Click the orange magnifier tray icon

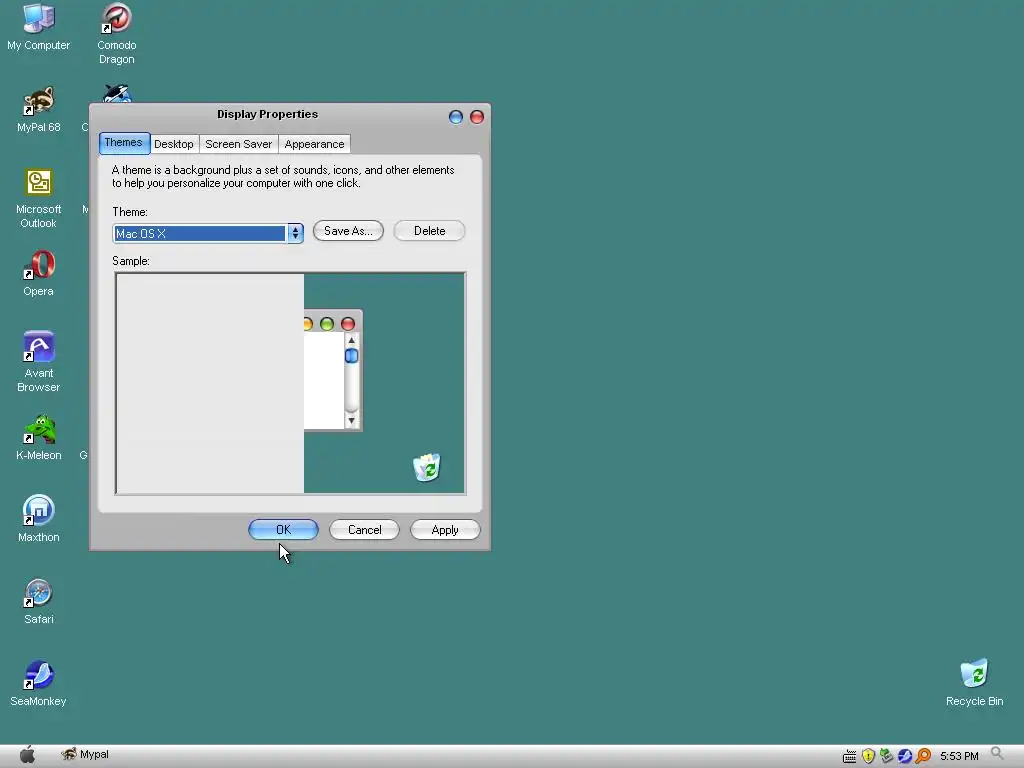[923, 756]
